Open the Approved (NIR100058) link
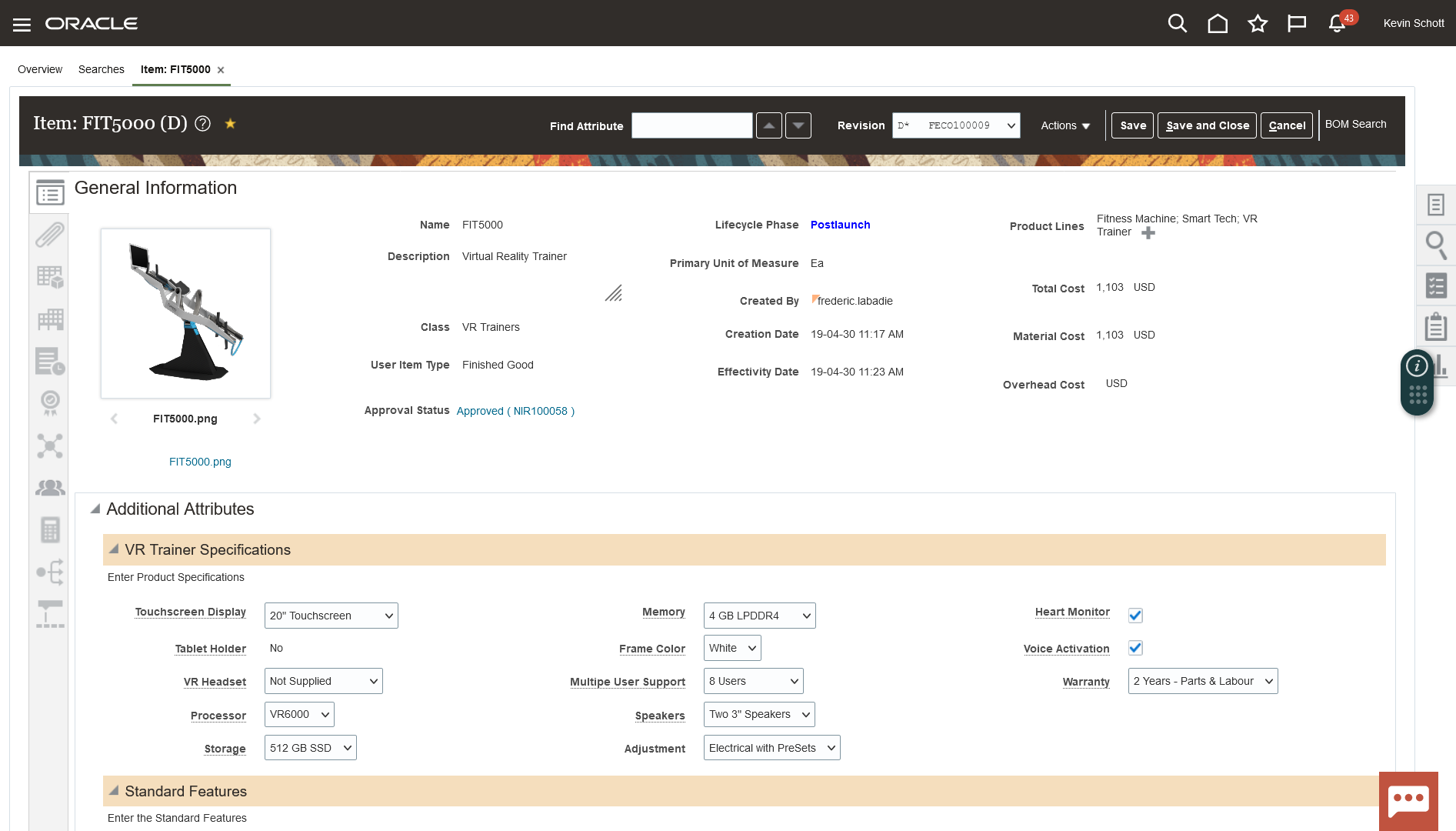 [x=515, y=411]
